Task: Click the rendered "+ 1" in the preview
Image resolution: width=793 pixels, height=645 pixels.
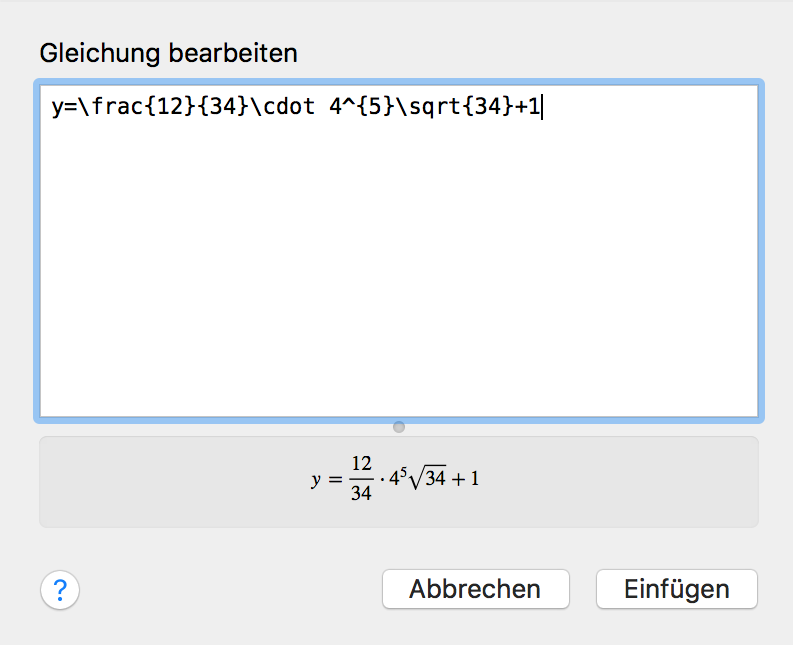Action: [x=467, y=480]
